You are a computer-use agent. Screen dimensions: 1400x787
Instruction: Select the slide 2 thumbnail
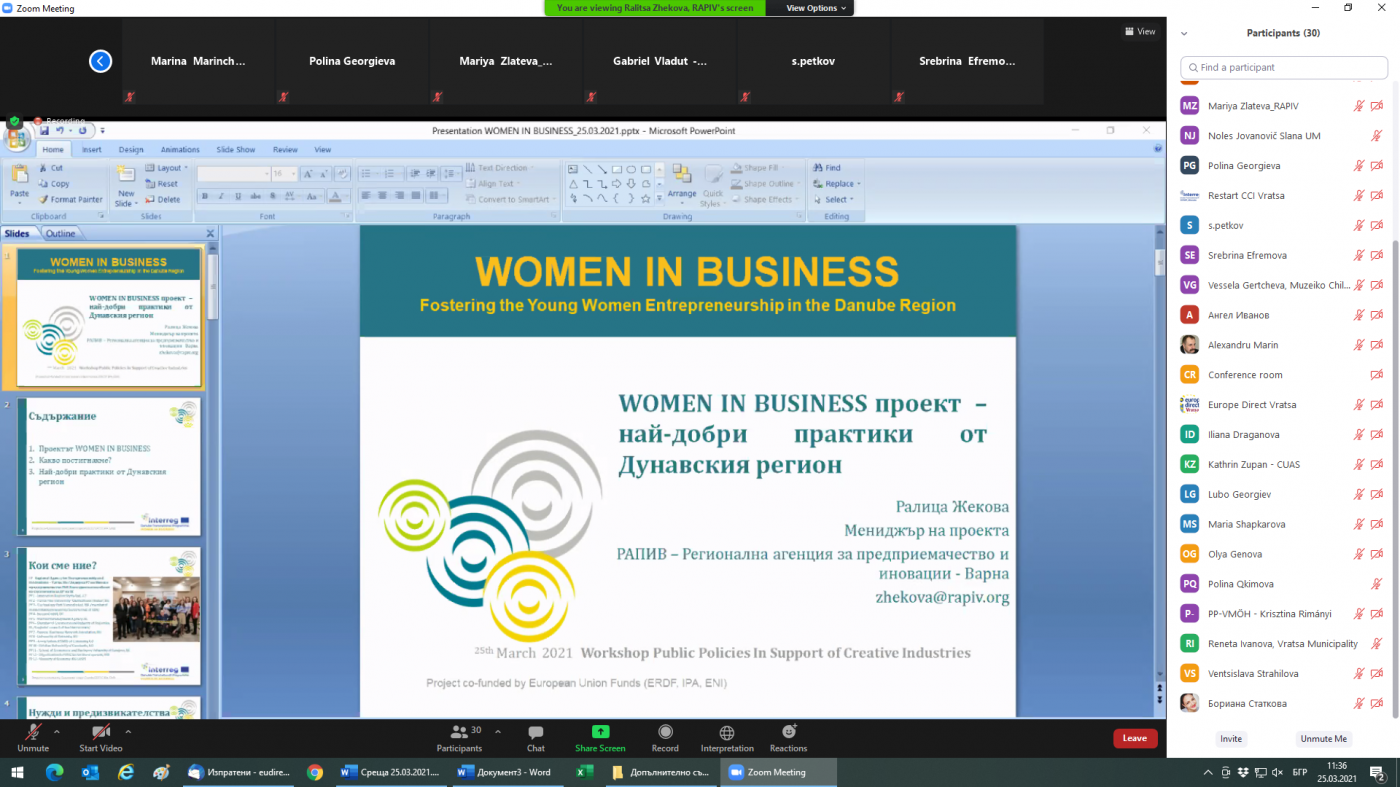[x=108, y=466]
